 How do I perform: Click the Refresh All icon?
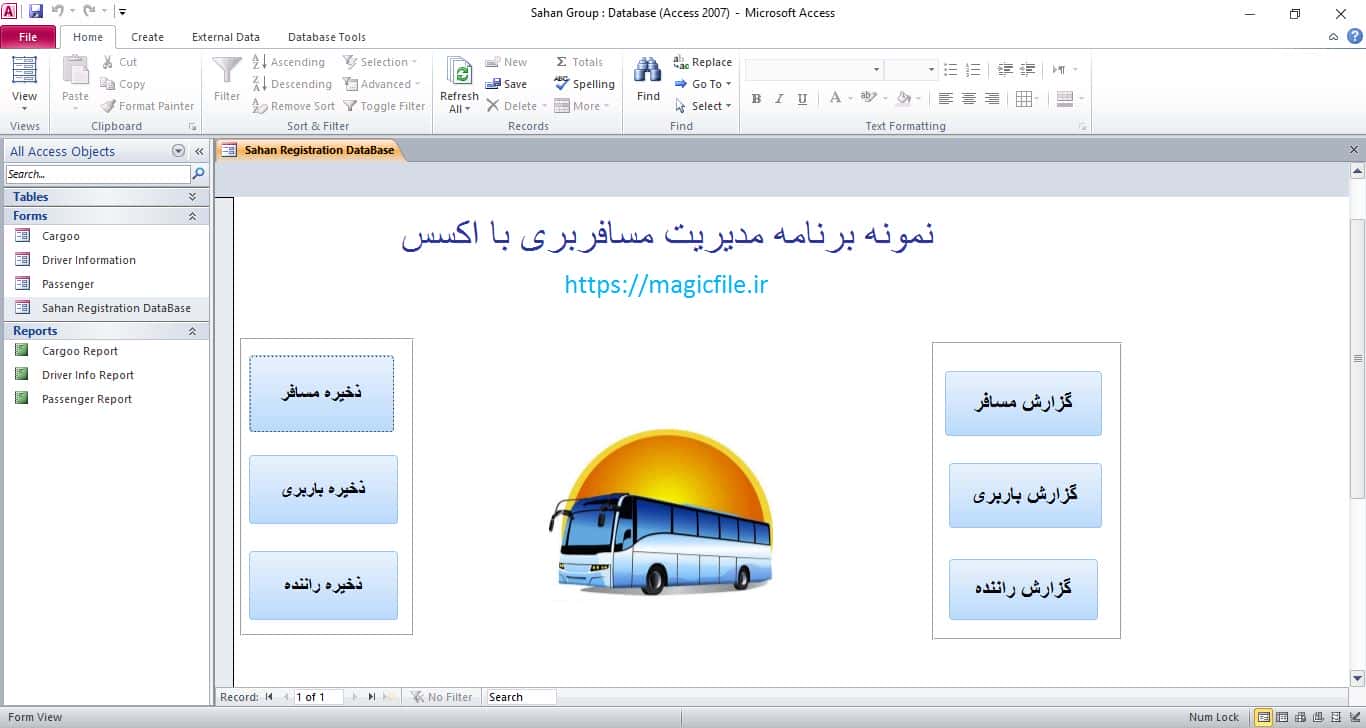click(x=459, y=71)
